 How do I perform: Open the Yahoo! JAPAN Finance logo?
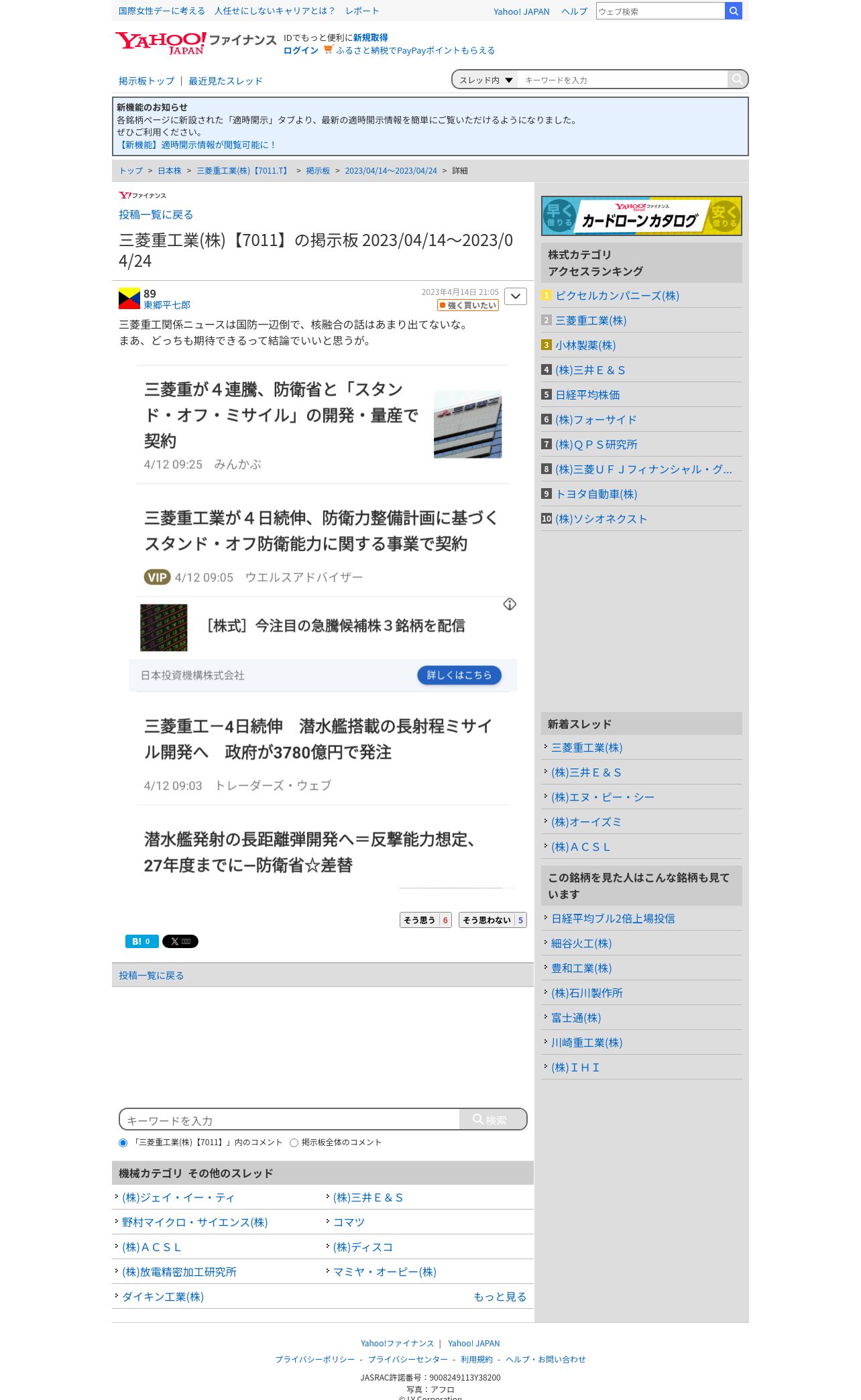pos(195,43)
